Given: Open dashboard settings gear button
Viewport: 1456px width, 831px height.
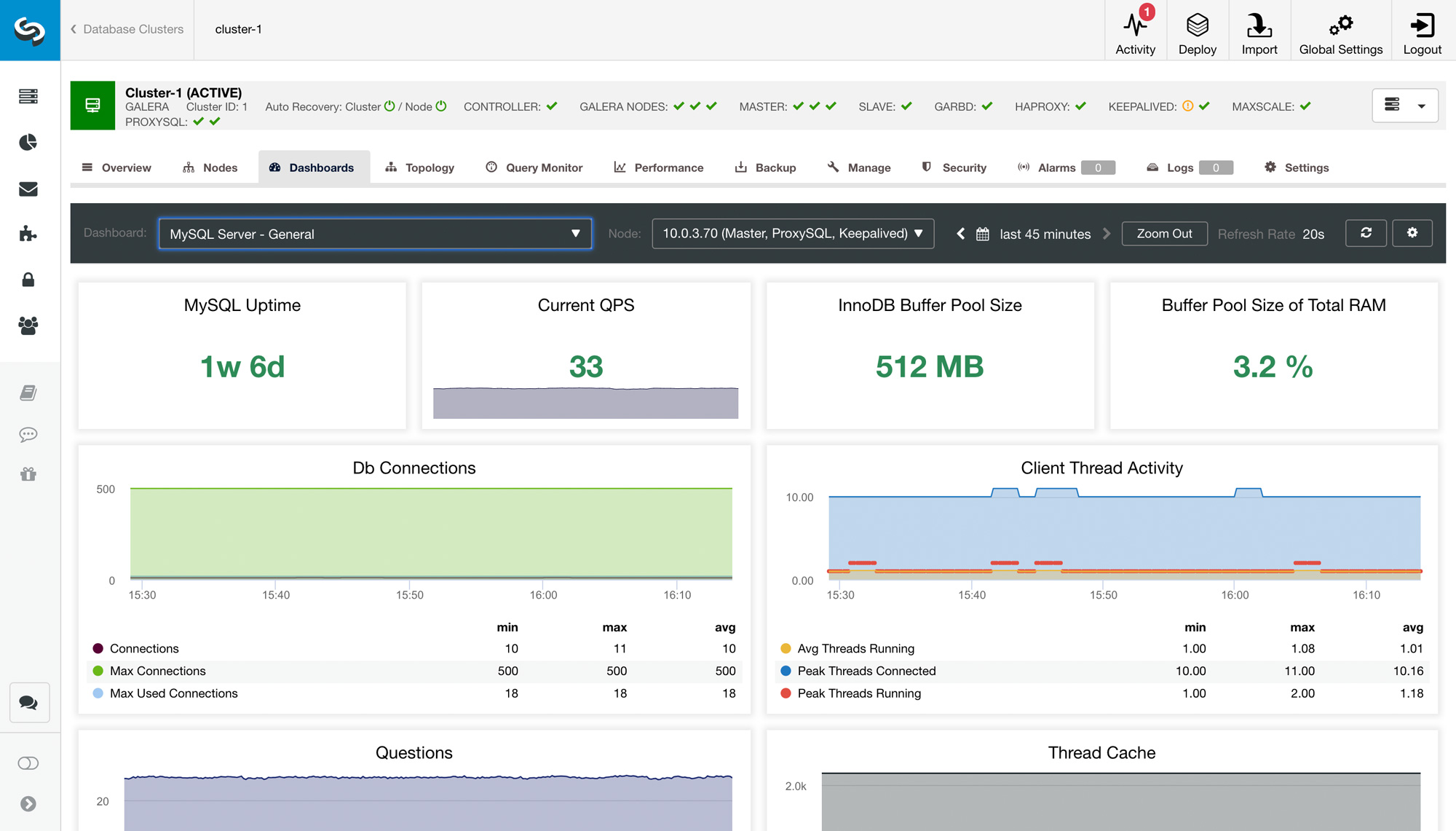Looking at the screenshot, I should [x=1412, y=233].
